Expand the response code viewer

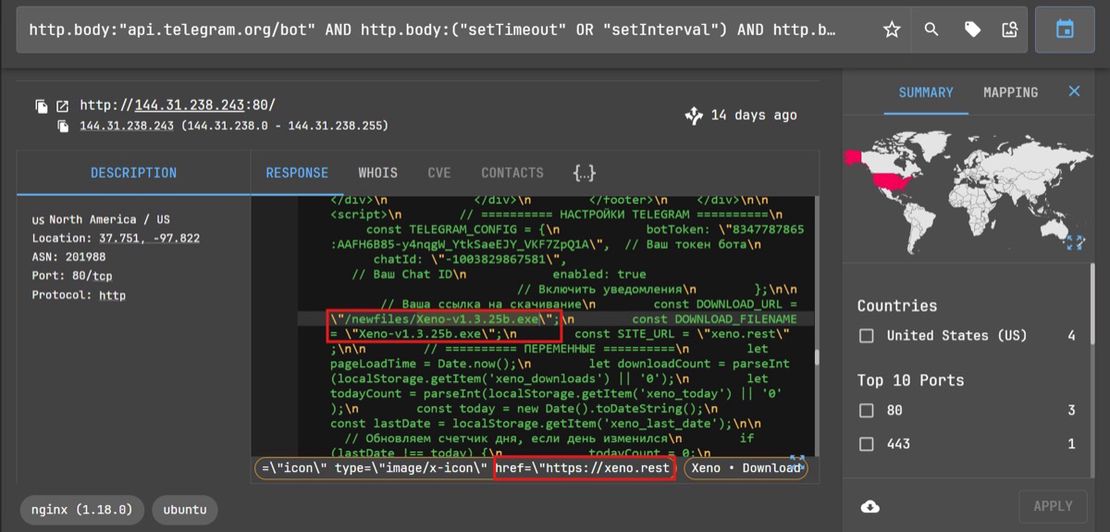[x=798, y=463]
